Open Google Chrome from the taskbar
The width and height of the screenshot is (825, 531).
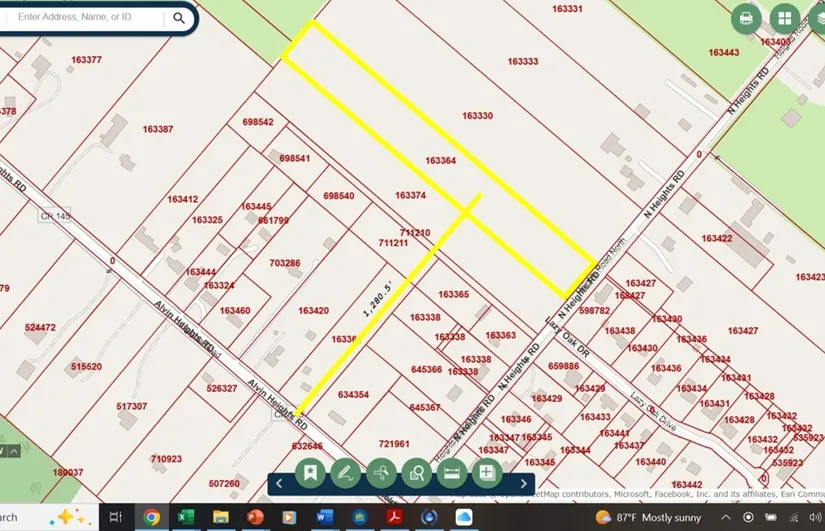151,517
